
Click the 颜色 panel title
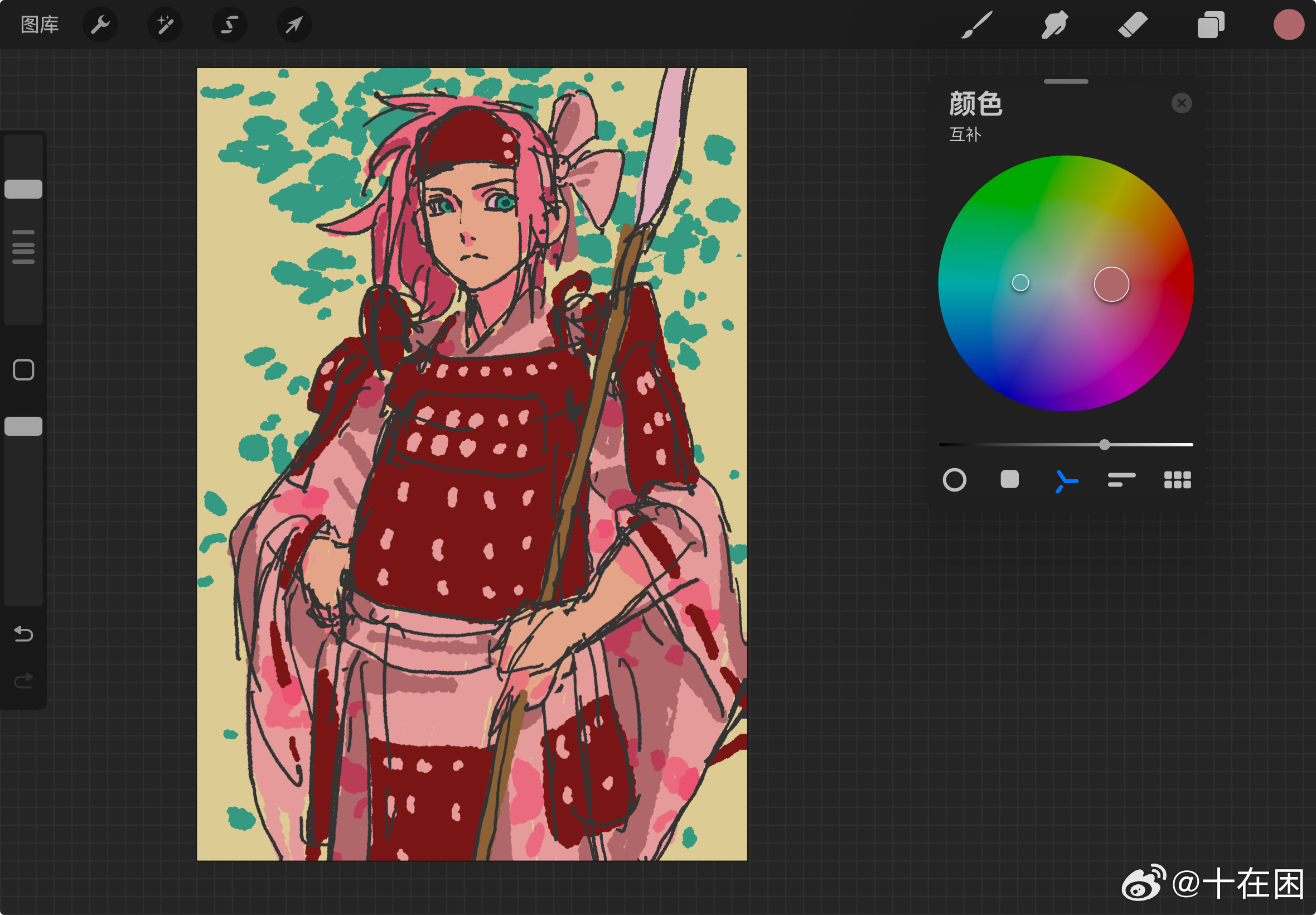tap(976, 104)
